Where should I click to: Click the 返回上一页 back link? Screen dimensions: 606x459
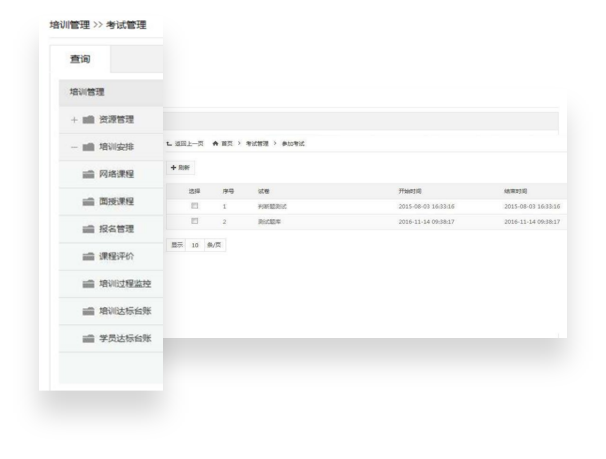click(x=186, y=144)
